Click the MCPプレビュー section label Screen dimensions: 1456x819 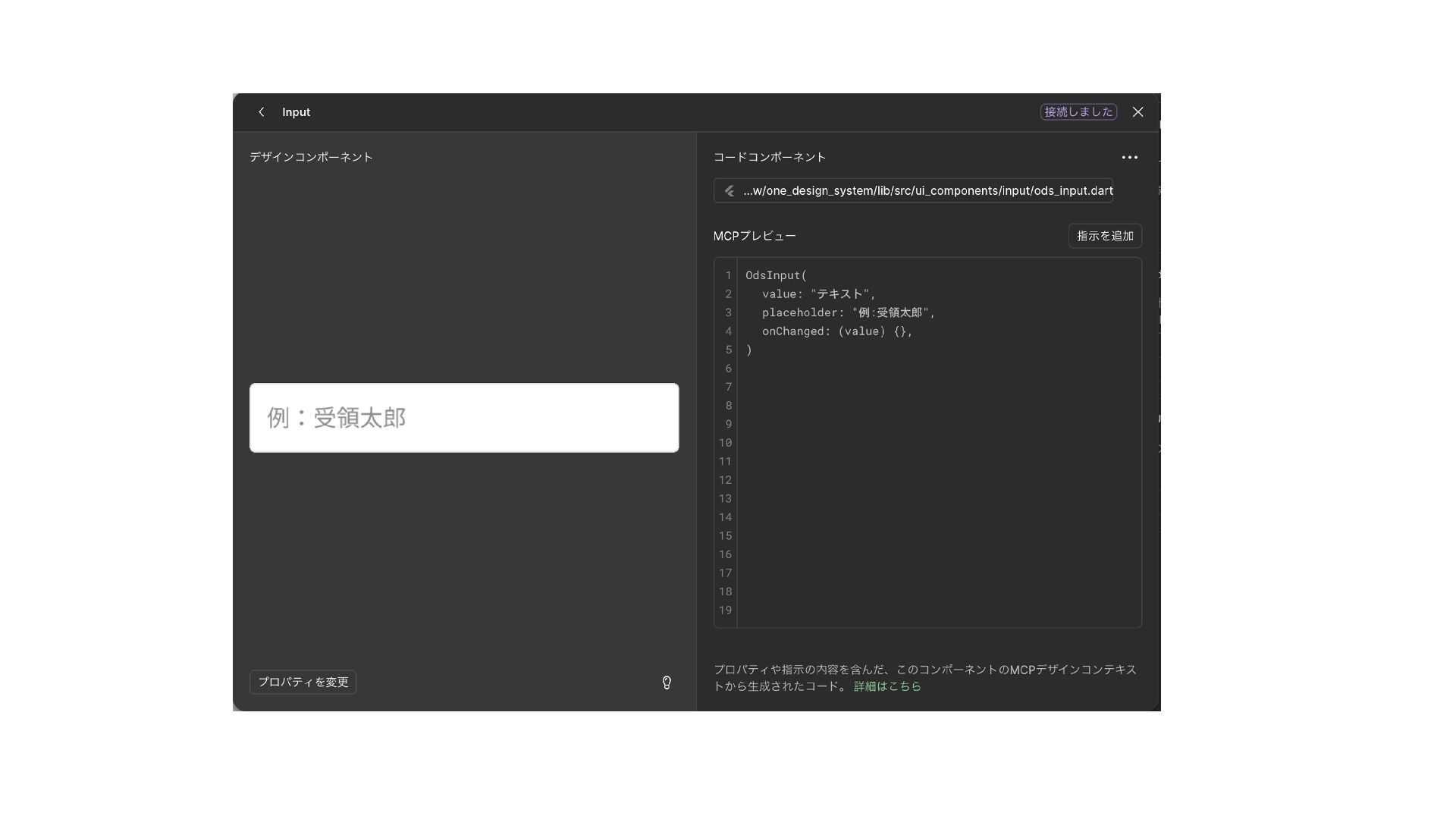tap(755, 236)
